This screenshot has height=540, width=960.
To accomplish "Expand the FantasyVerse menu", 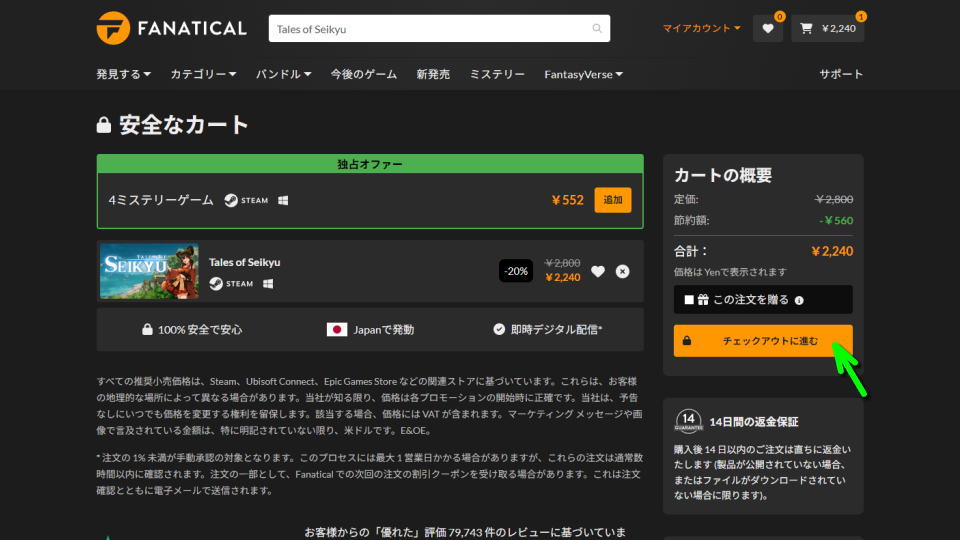I will tap(583, 74).
